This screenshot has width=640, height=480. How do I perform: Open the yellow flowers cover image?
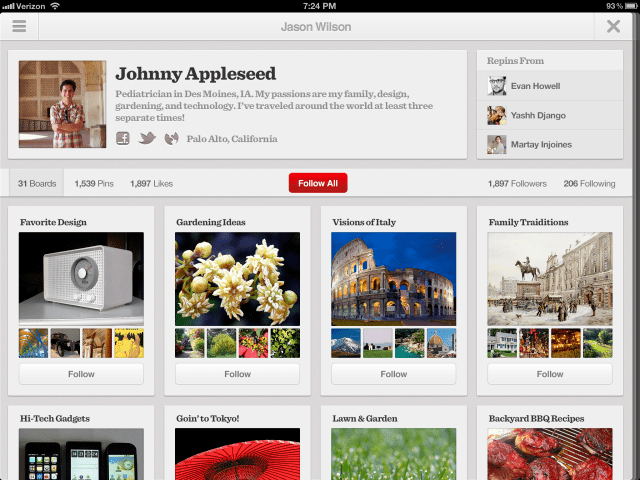coord(238,279)
